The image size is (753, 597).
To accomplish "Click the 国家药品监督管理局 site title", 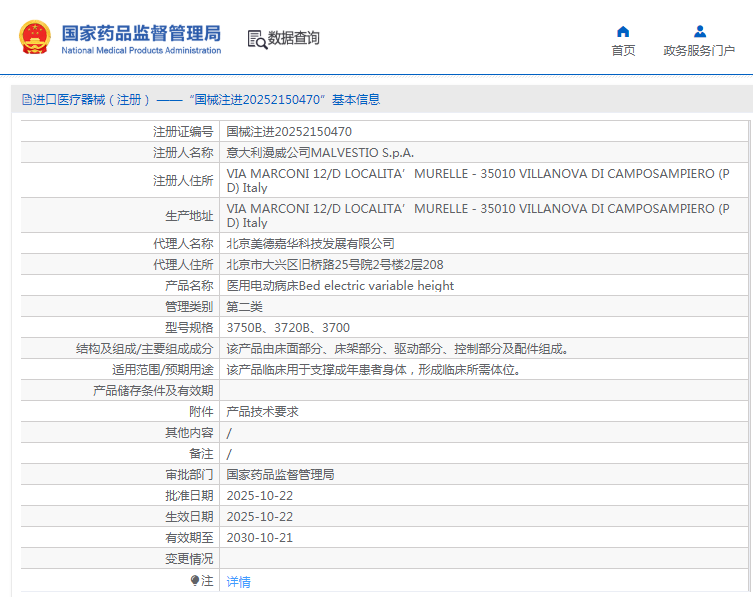I will point(141,33).
